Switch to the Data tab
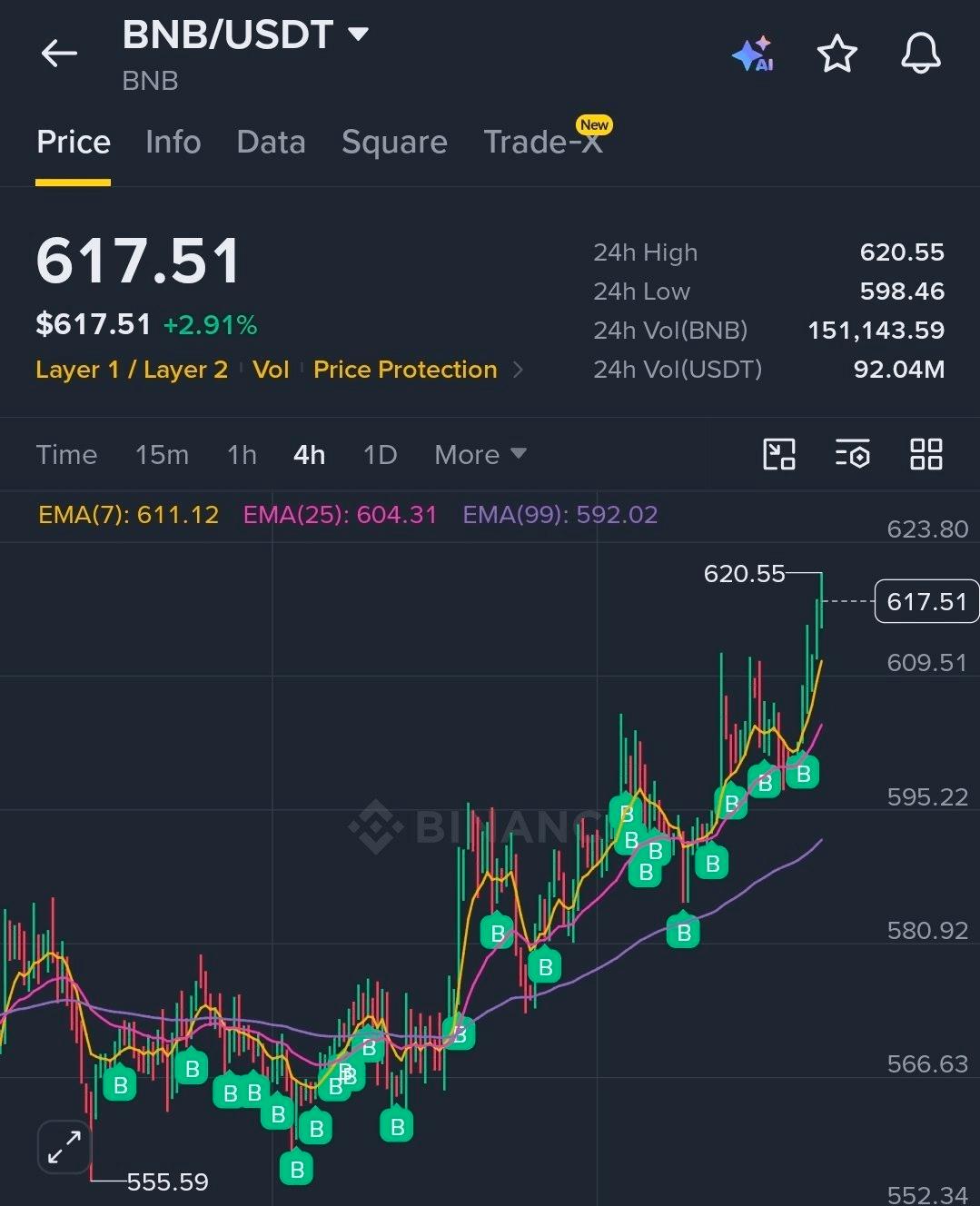This screenshot has height=1206, width=980. coord(271,143)
